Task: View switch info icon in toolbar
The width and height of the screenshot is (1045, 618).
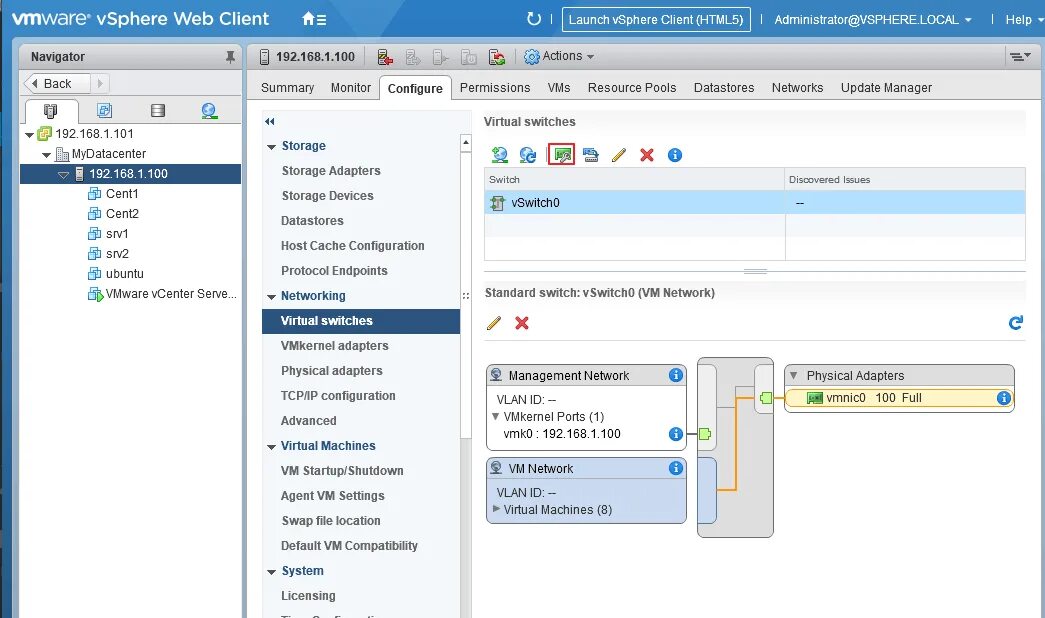Action: (674, 155)
